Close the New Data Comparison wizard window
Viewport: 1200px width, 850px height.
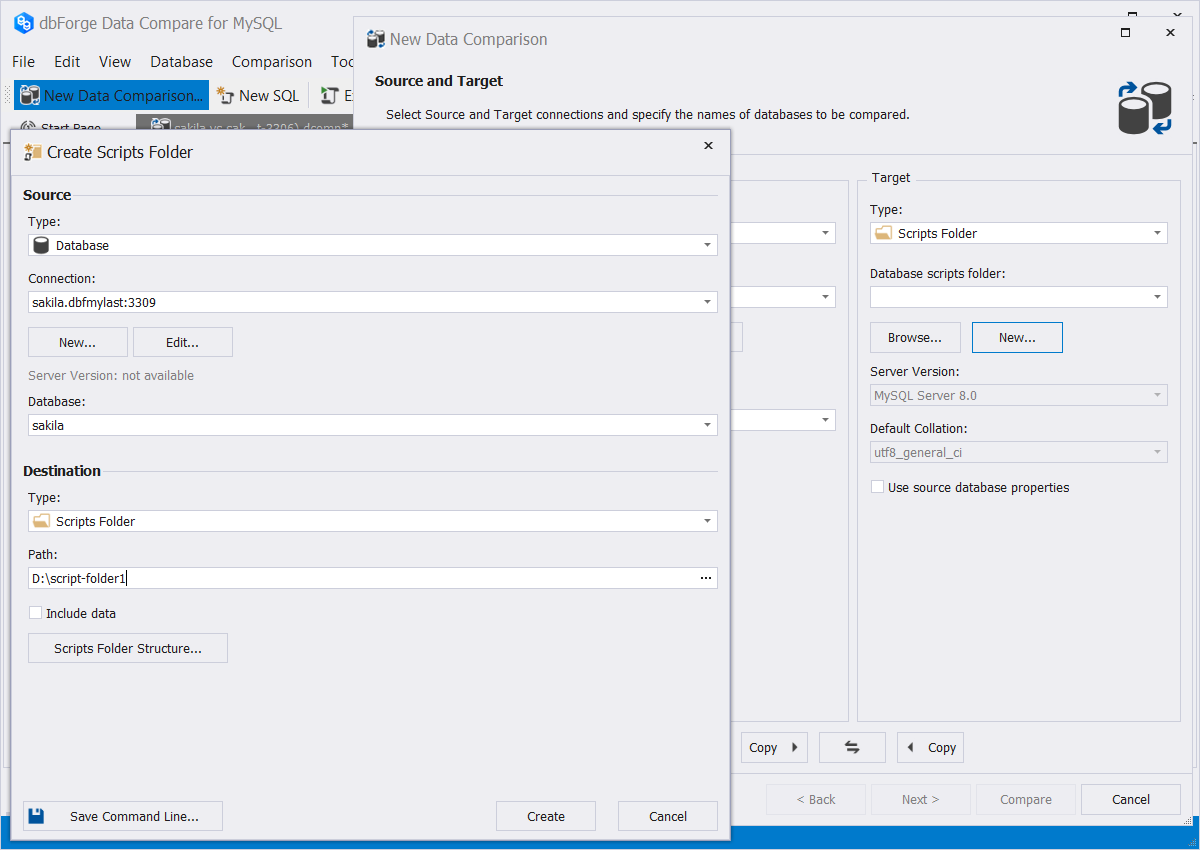point(1170,32)
